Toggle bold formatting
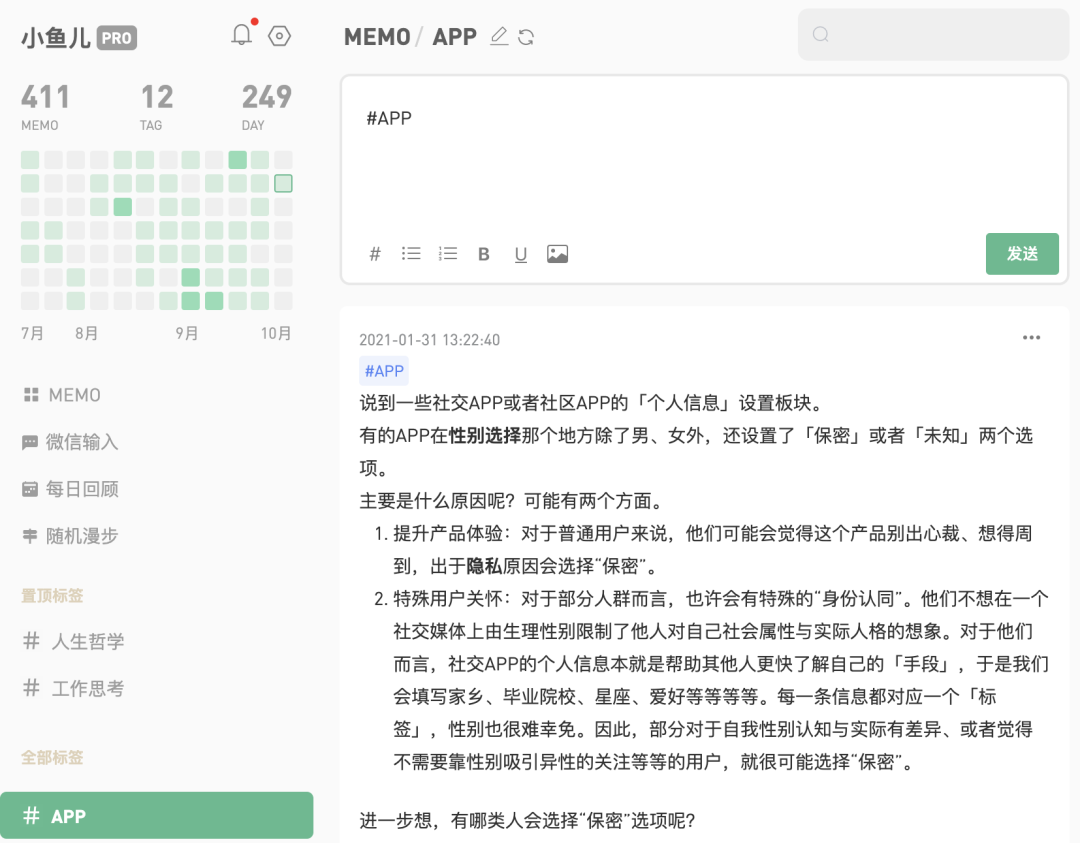The image size is (1080, 843). (484, 254)
